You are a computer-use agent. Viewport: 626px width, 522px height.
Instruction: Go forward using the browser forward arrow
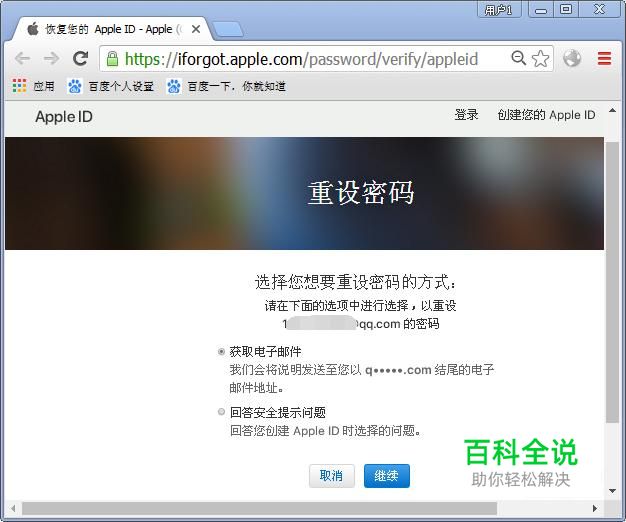[52, 59]
